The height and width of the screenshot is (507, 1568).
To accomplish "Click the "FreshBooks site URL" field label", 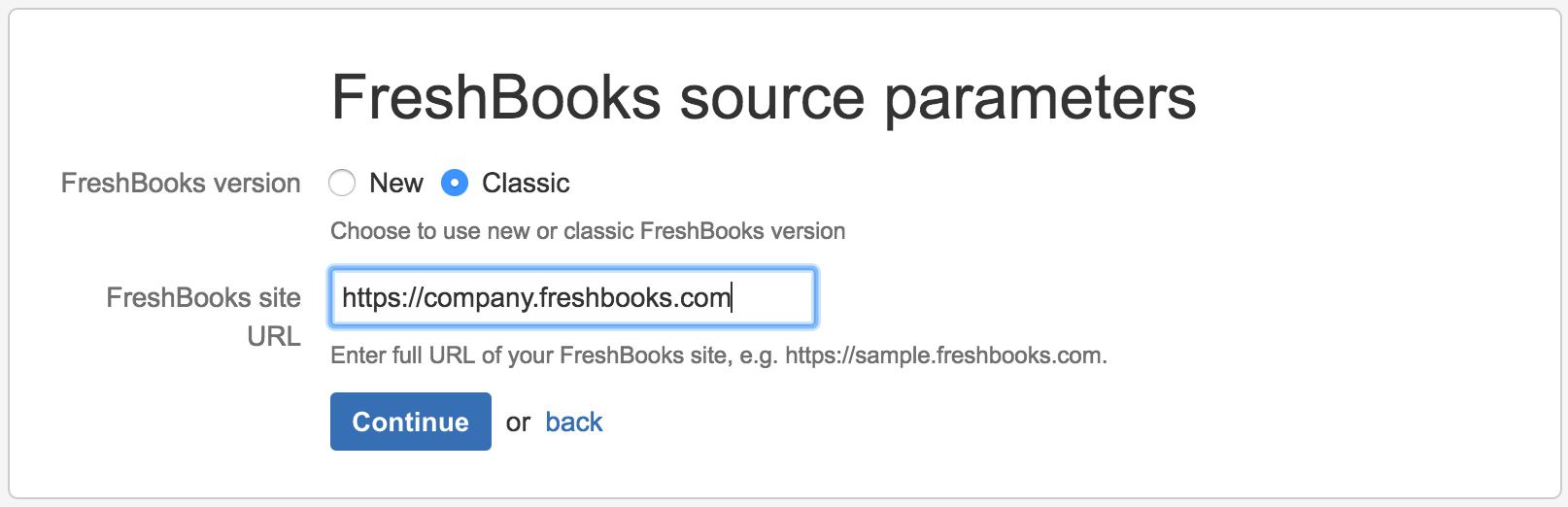I will pyautogui.click(x=203, y=316).
